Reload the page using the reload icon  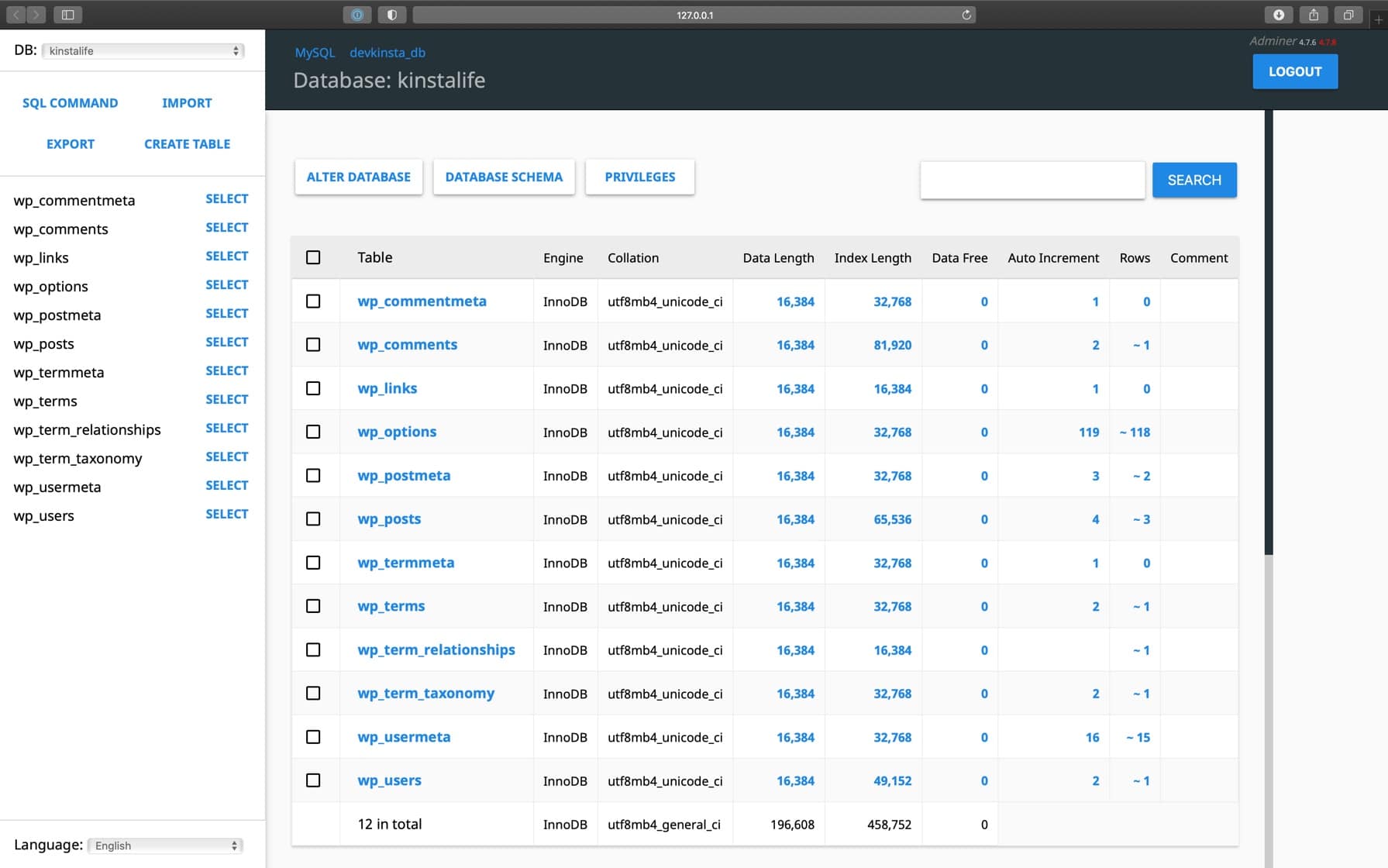coord(966,14)
